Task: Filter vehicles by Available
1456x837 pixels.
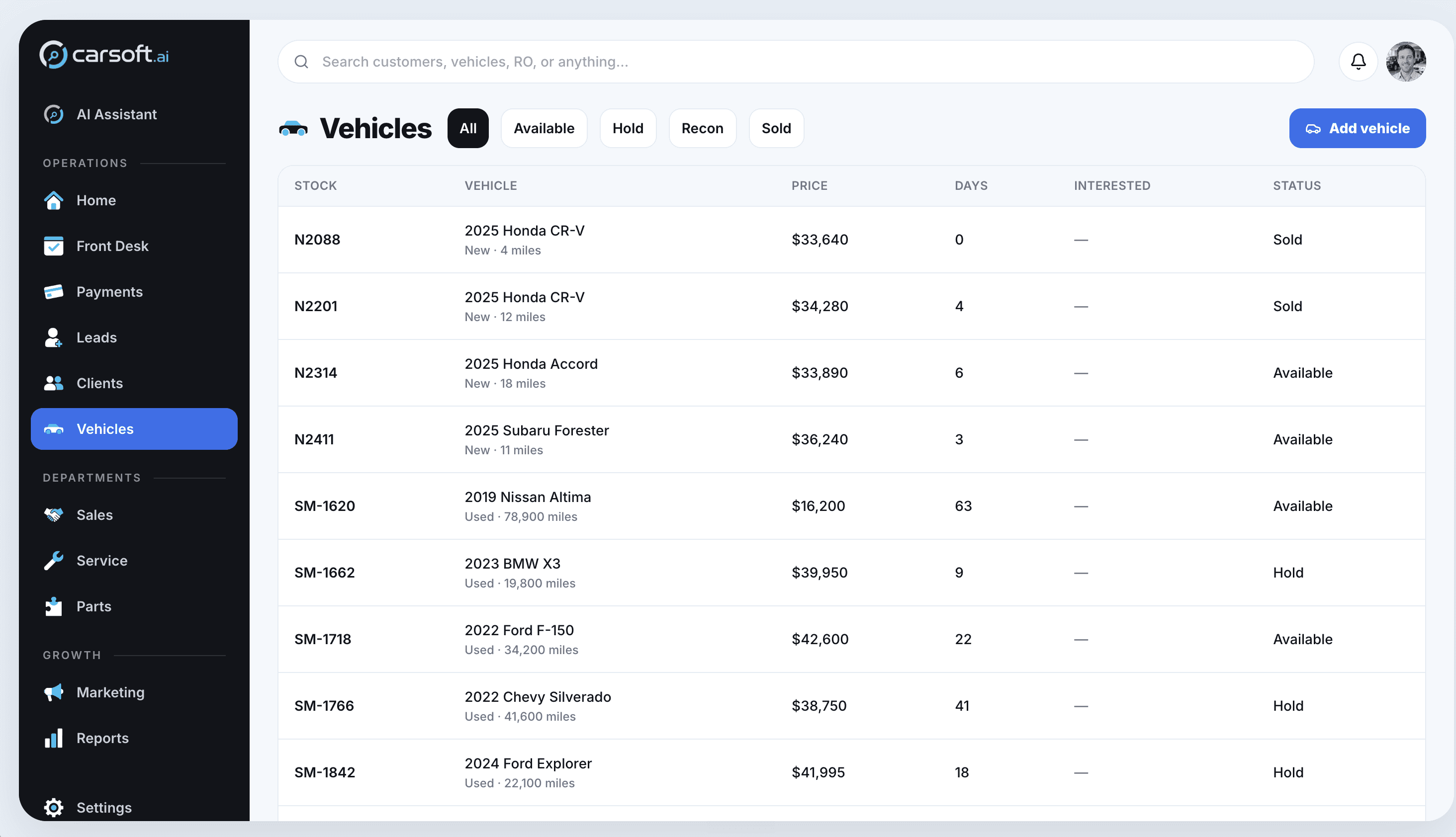Action: (x=544, y=128)
